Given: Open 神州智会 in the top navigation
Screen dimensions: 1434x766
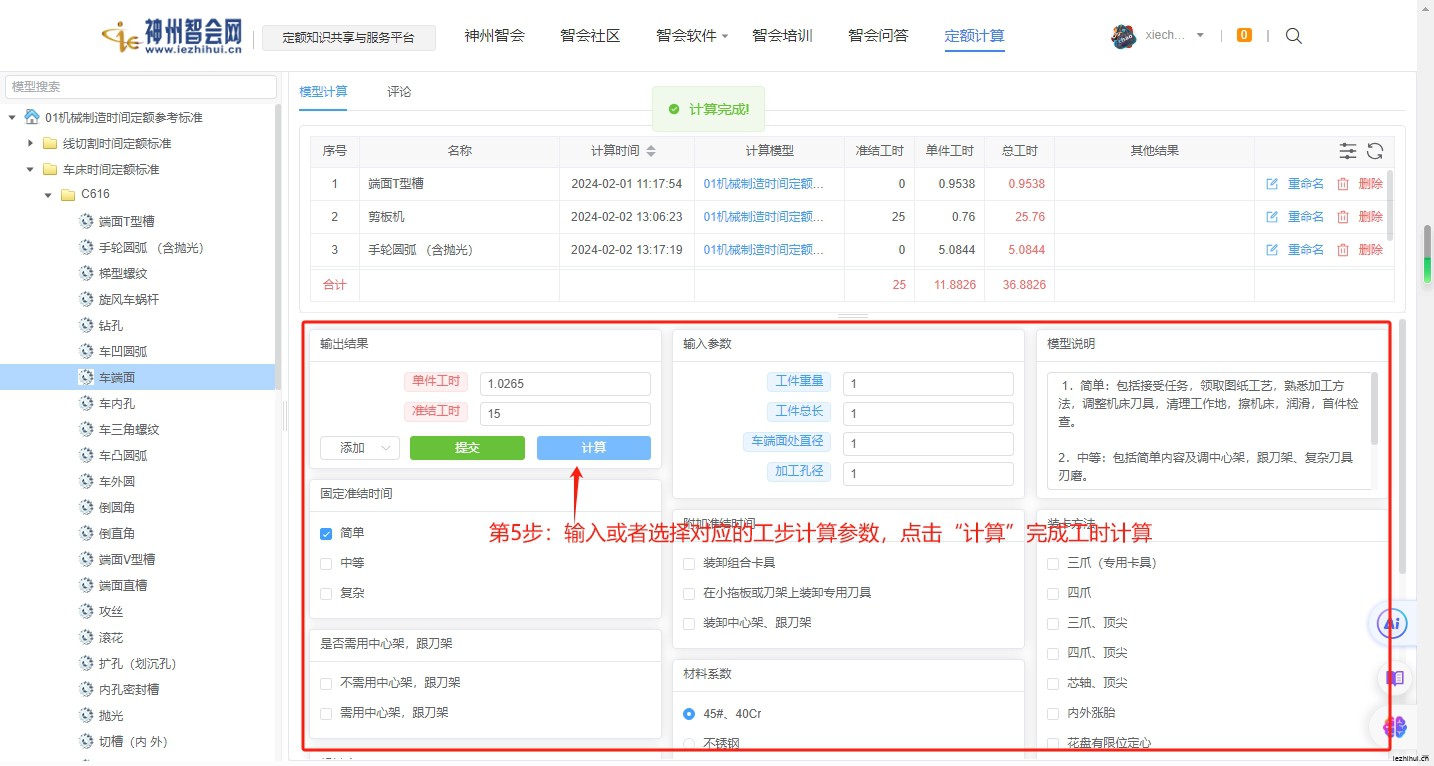Looking at the screenshot, I should pyautogui.click(x=494, y=36).
